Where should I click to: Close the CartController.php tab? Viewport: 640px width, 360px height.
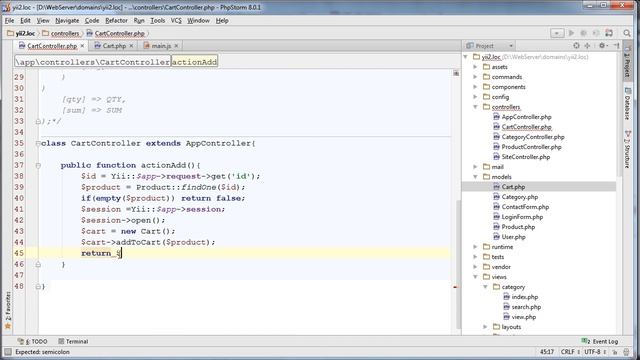(82, 46)
